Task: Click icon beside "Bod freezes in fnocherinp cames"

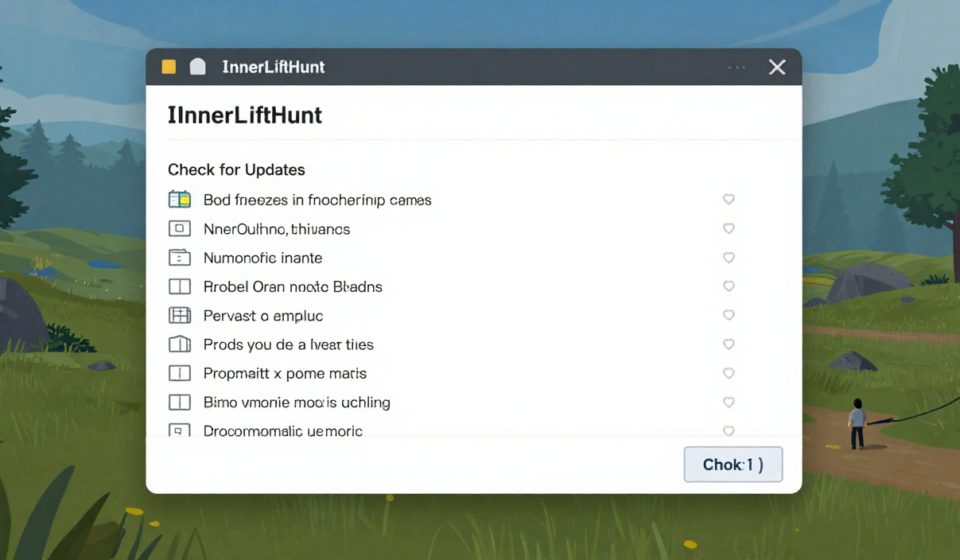Action: 179,200
